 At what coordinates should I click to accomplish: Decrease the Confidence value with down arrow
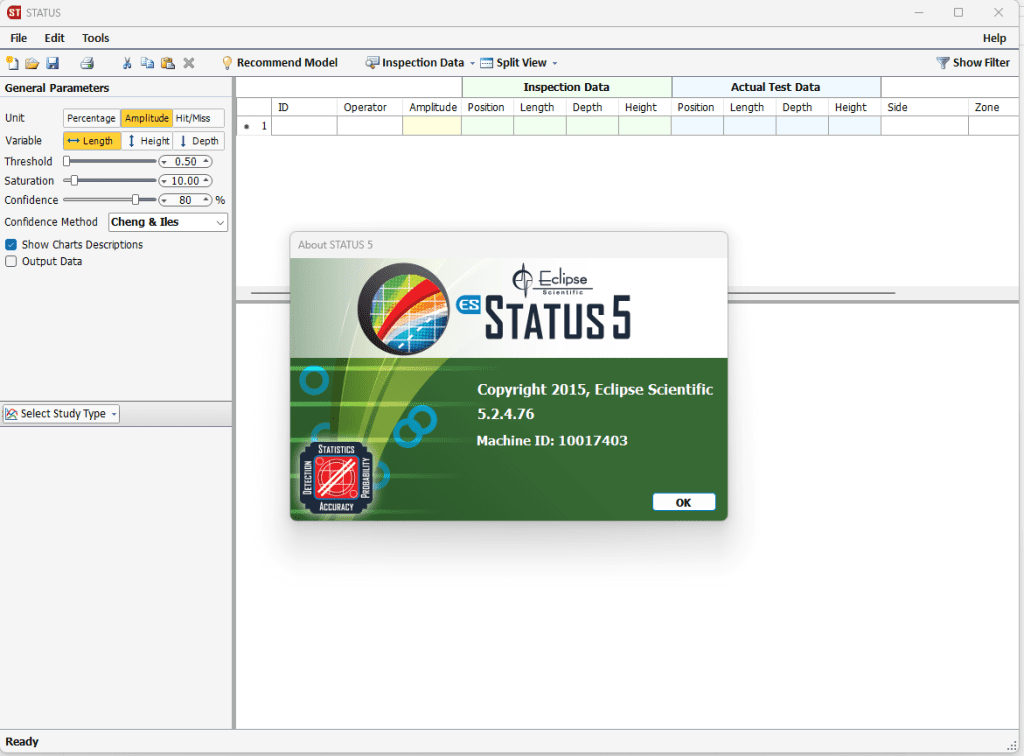pyautogui.click(x=164, y=200)
